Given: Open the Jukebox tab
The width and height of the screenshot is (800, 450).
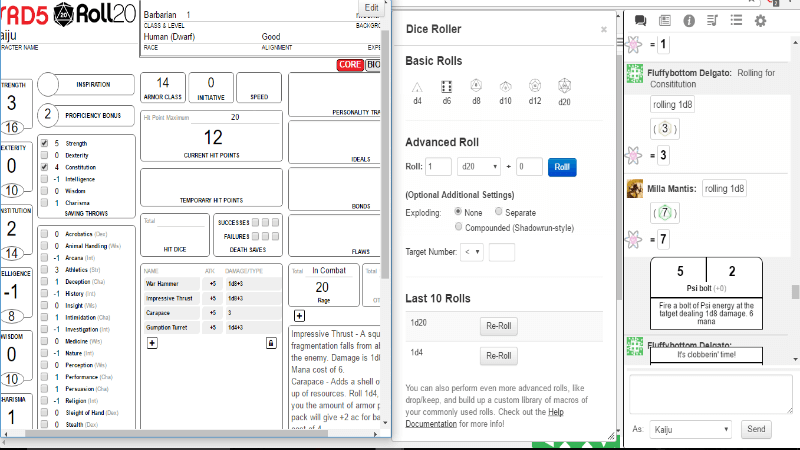Looking at the screenshot, I should coord(712,20).
